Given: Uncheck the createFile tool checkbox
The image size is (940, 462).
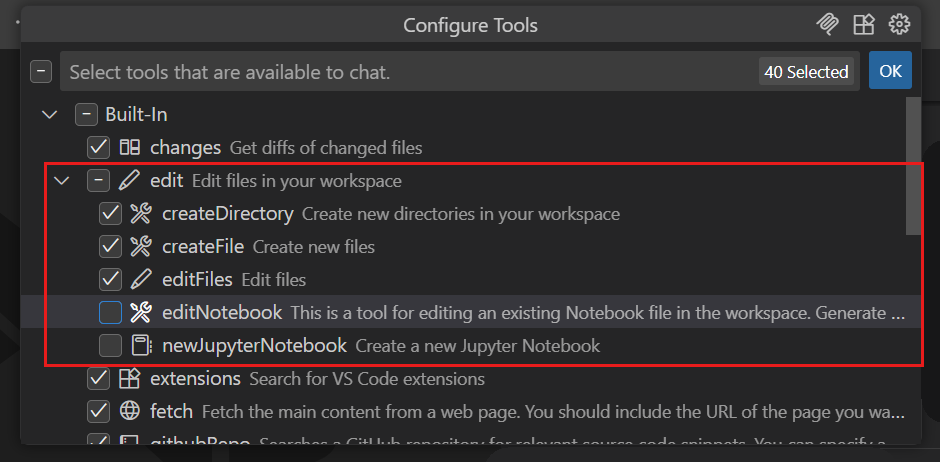Looking at the screenshot, I should tap(110, 247).
